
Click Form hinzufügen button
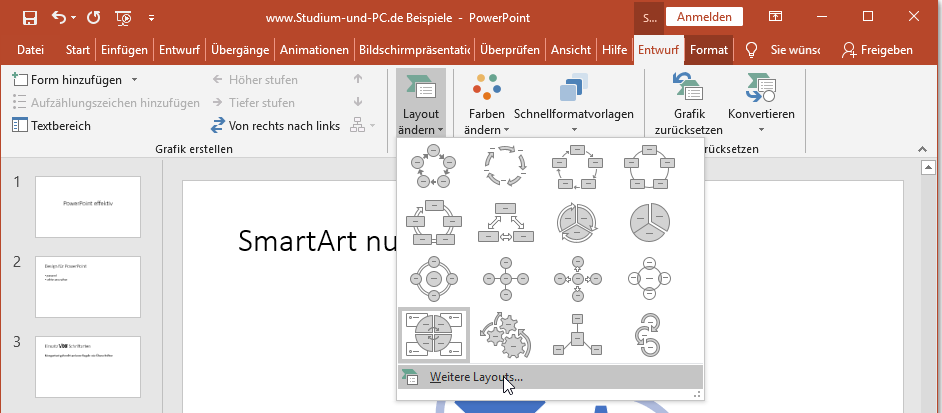[67, 79]
